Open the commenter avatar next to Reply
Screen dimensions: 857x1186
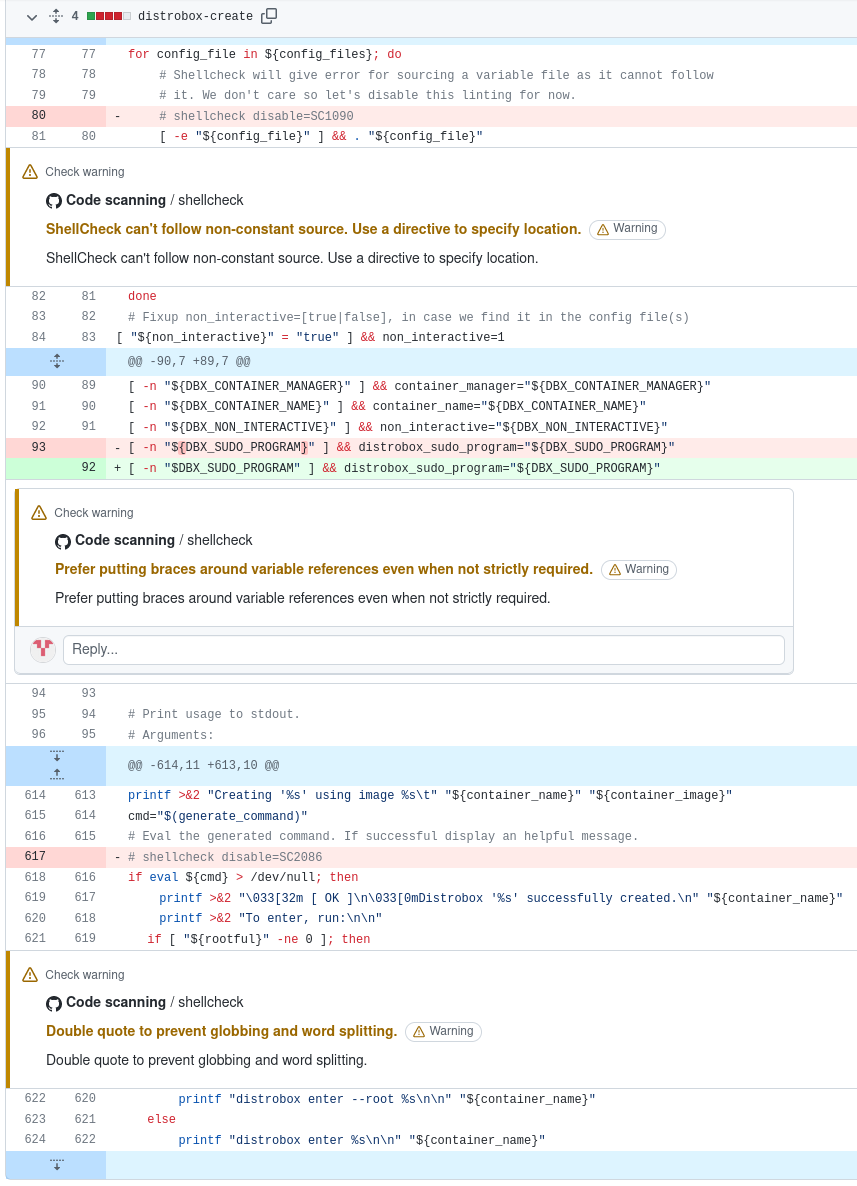pyautogui.click(x=43, y=649)
